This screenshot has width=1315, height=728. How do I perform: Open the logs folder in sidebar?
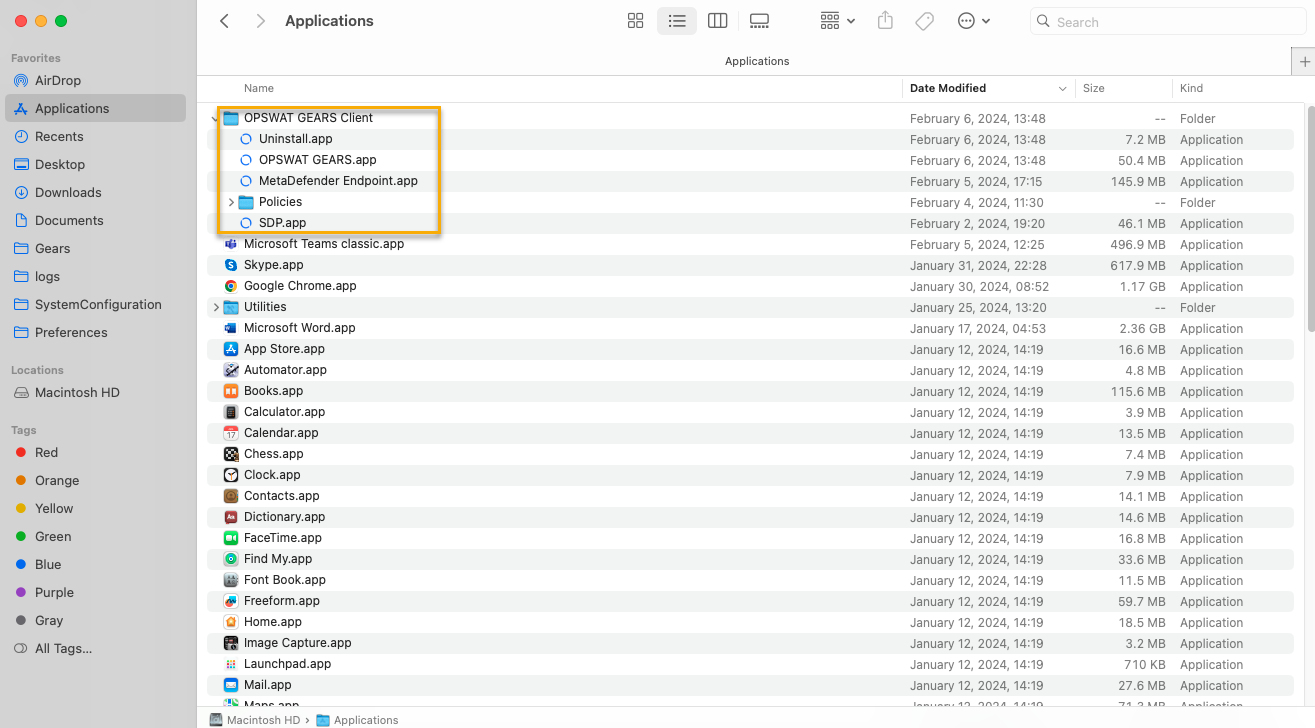pos(95,276)
